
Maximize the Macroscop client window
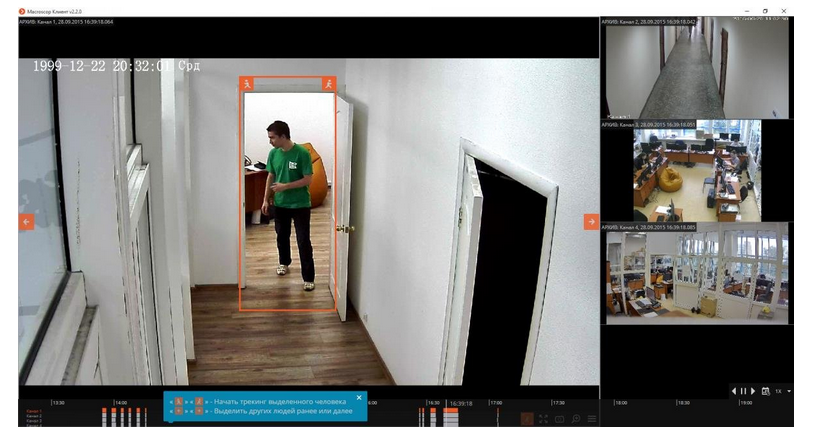(x=765, y=11)
